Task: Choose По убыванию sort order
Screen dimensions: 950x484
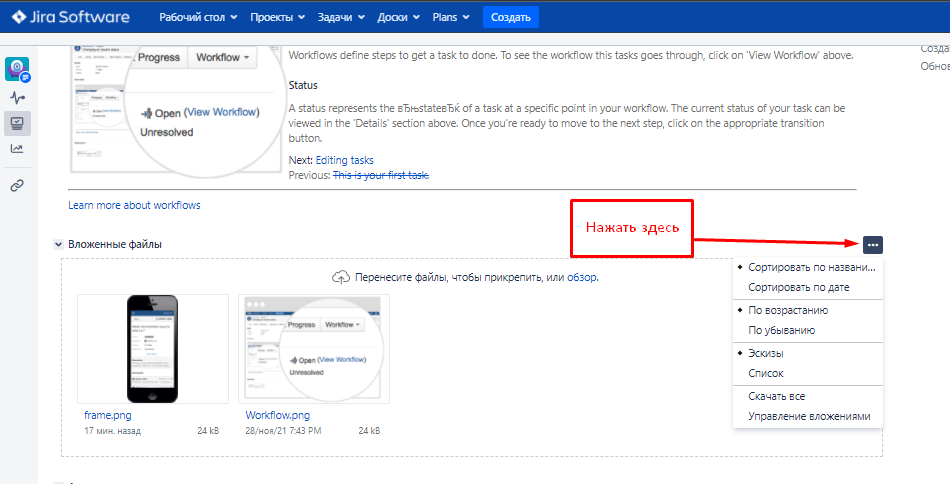Action: pyautogui.click(x=808, y=330)
